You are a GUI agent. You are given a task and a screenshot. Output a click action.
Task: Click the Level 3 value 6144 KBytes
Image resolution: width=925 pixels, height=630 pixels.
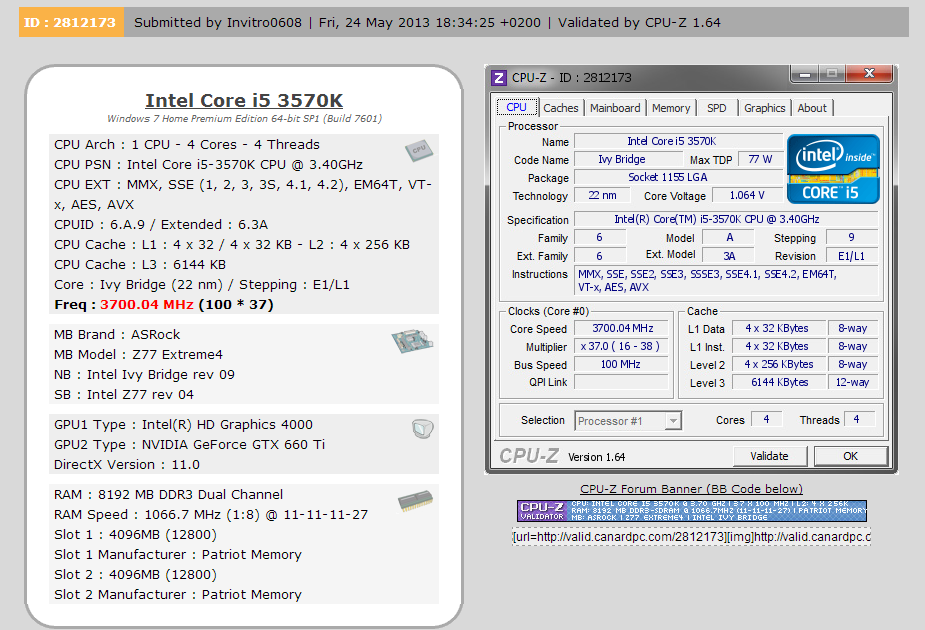pos(778,382)
